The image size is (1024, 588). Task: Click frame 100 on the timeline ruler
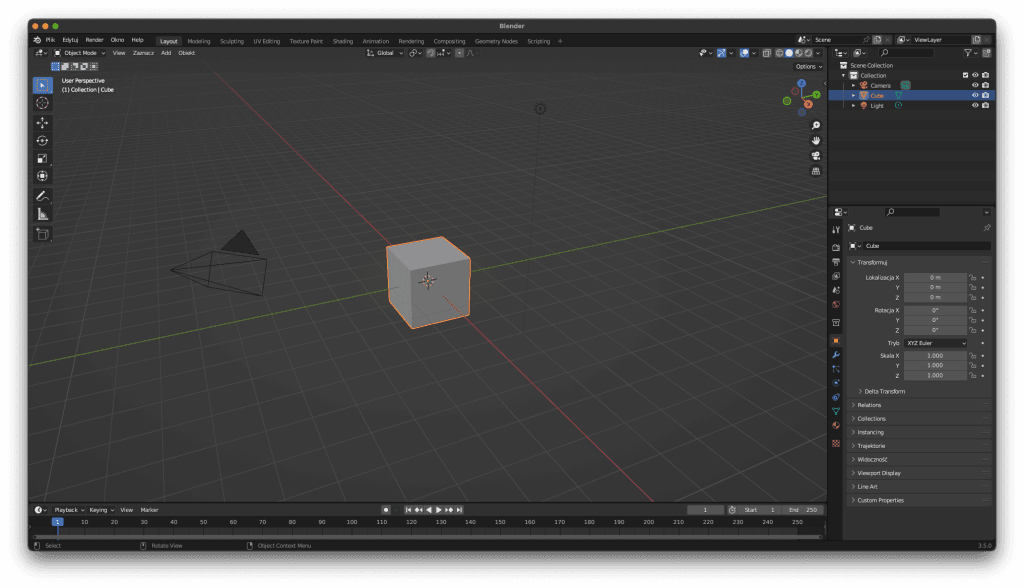351,522
